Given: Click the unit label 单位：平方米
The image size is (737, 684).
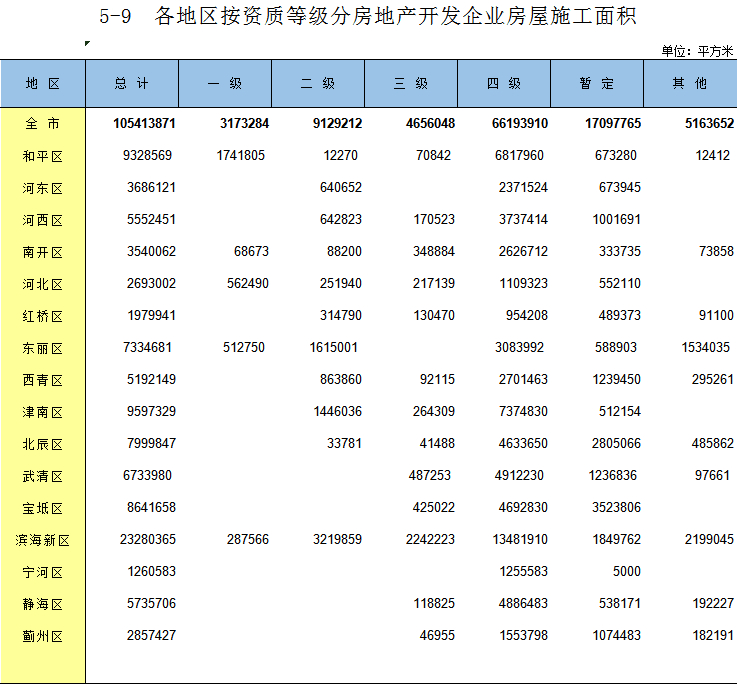Looking at the screenshot, I should click(x=698, y=51).
